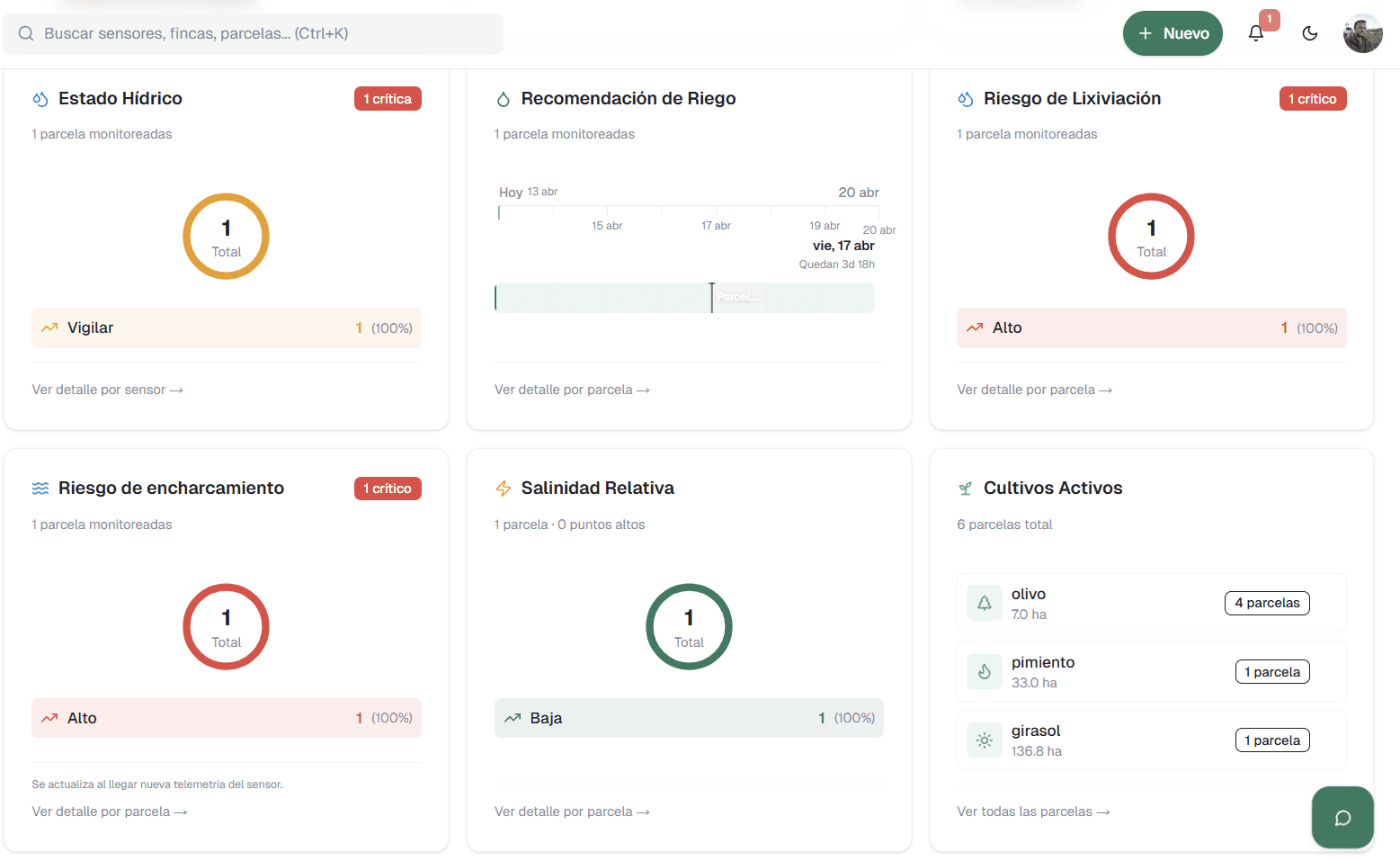1400x861 pixels.
Task: Click the Estado Hídrico orange total ring
Action: coord(227,237)
